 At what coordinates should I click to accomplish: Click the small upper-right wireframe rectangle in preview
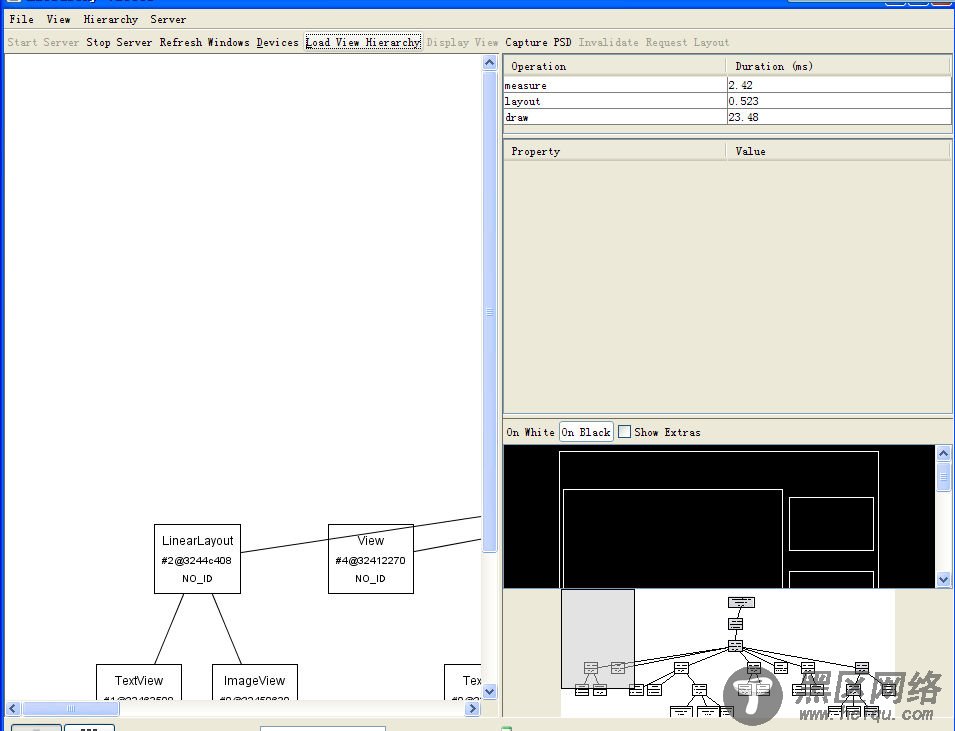point(831,524)
